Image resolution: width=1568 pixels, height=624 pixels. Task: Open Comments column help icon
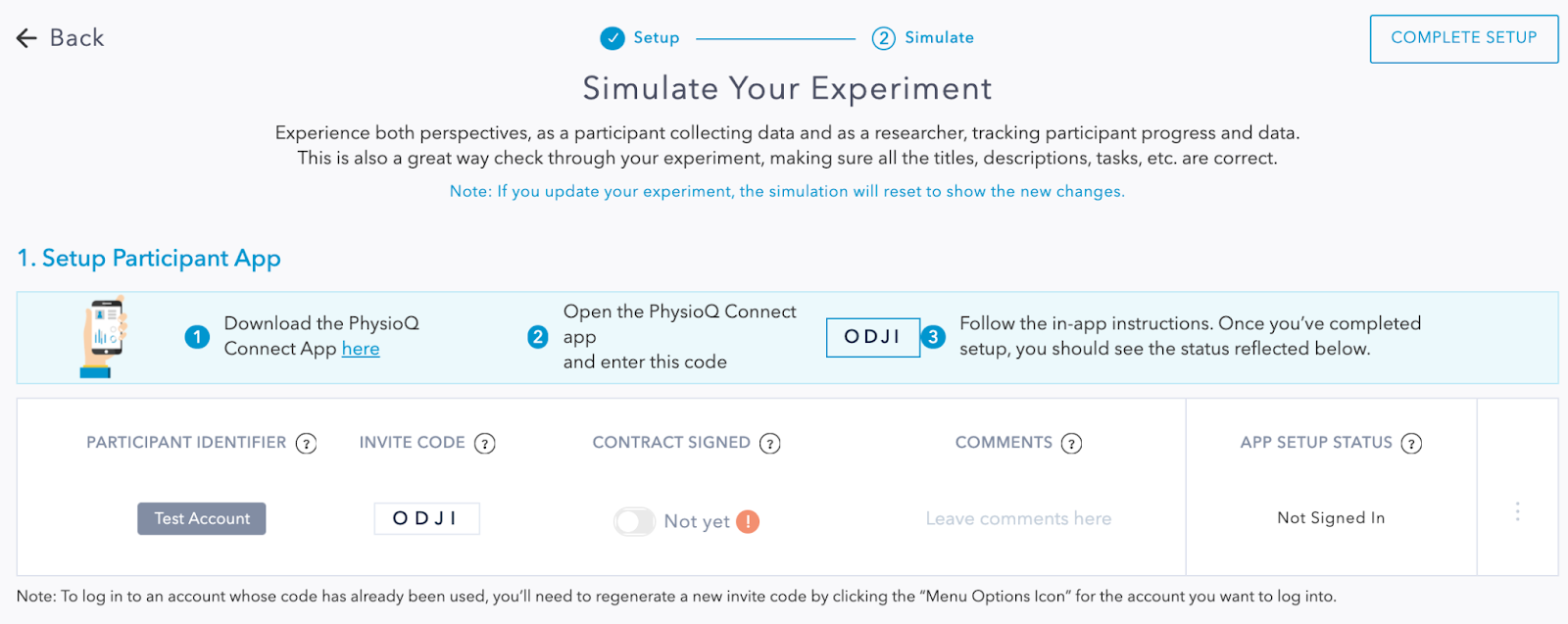[1072, 444]
